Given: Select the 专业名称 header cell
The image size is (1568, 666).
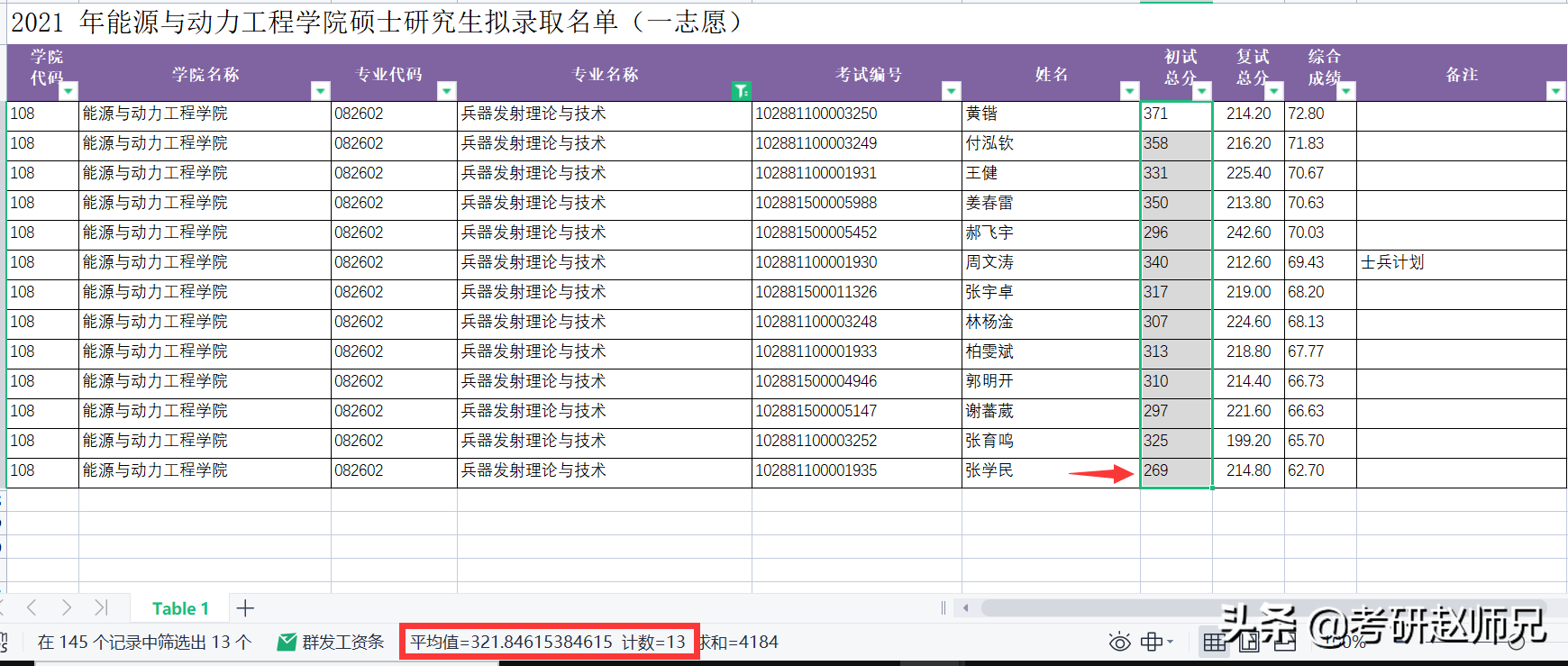Looking at the screenshot, I should pos(605,73).
